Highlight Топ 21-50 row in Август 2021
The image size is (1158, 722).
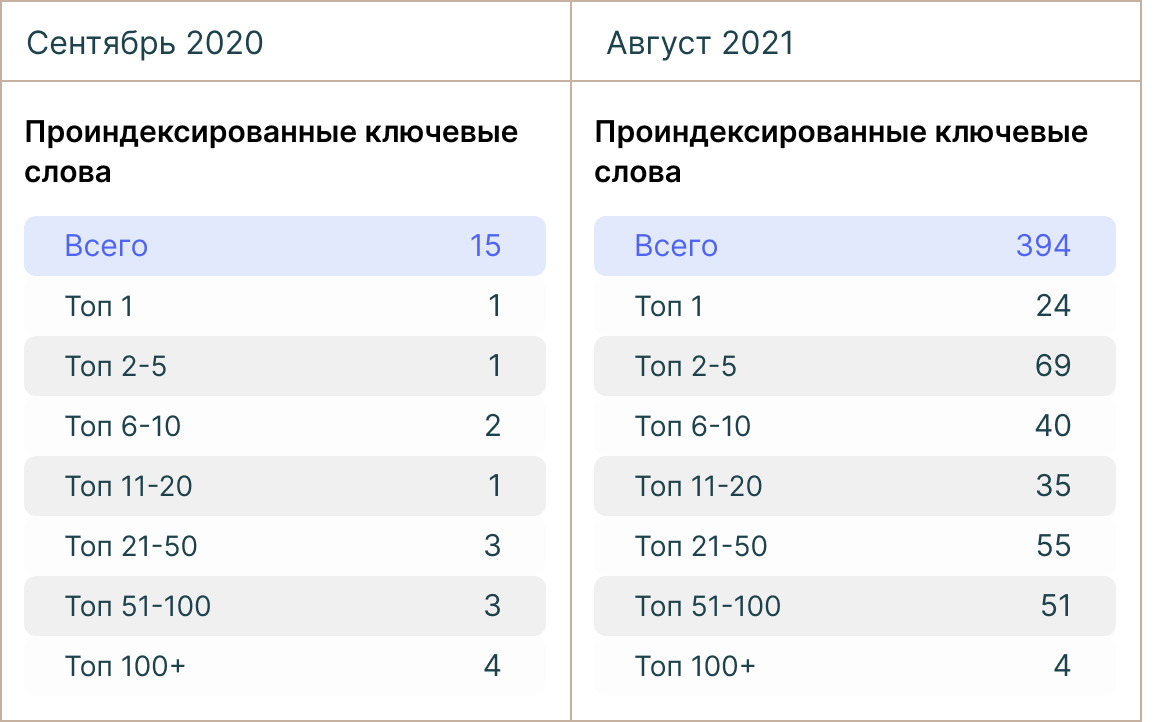click(x=854, y=546)
